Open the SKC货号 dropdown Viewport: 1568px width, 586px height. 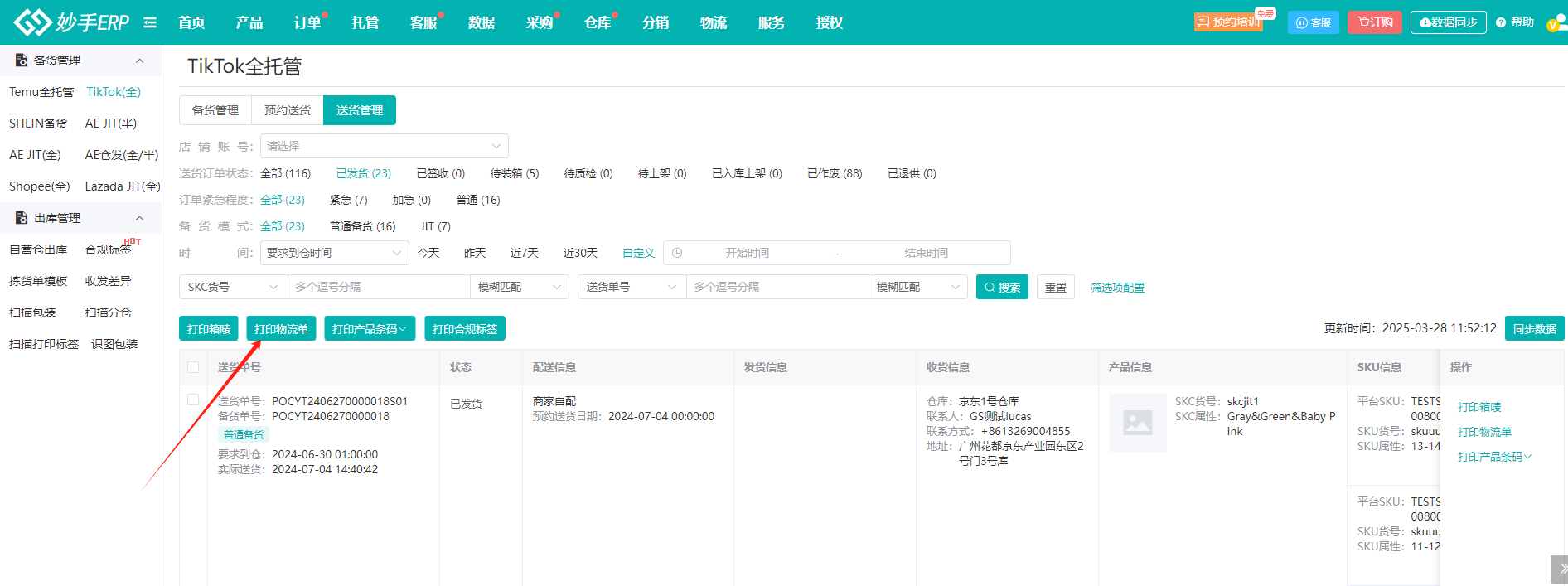(x=233, y=287)
